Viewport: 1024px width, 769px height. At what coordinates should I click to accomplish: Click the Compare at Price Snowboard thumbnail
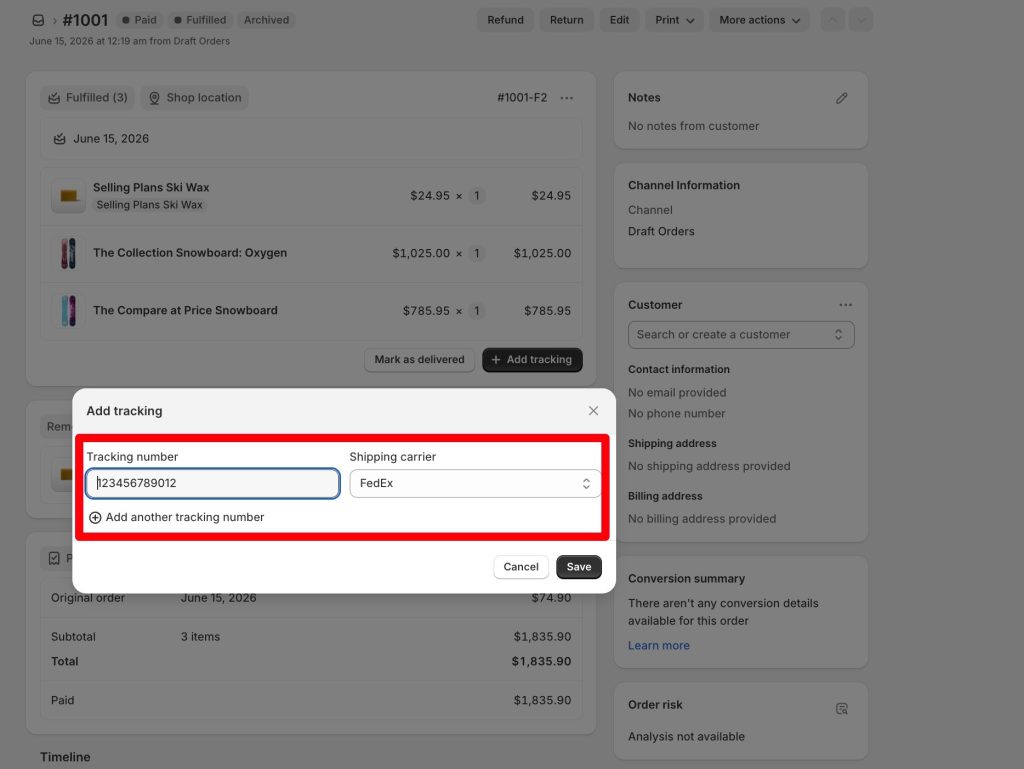[x=69, y=311]
